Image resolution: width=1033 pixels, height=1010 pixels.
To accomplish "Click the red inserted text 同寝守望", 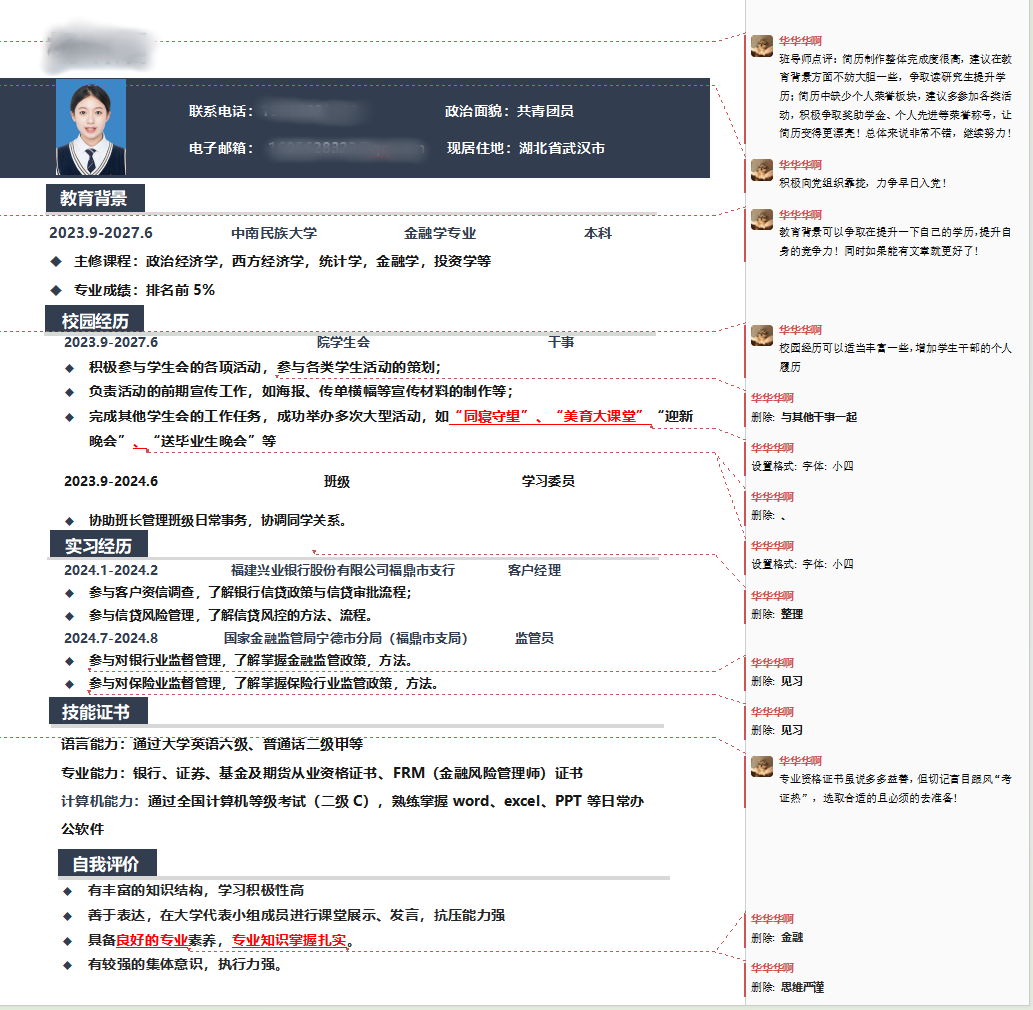I will tap(490, 417).
